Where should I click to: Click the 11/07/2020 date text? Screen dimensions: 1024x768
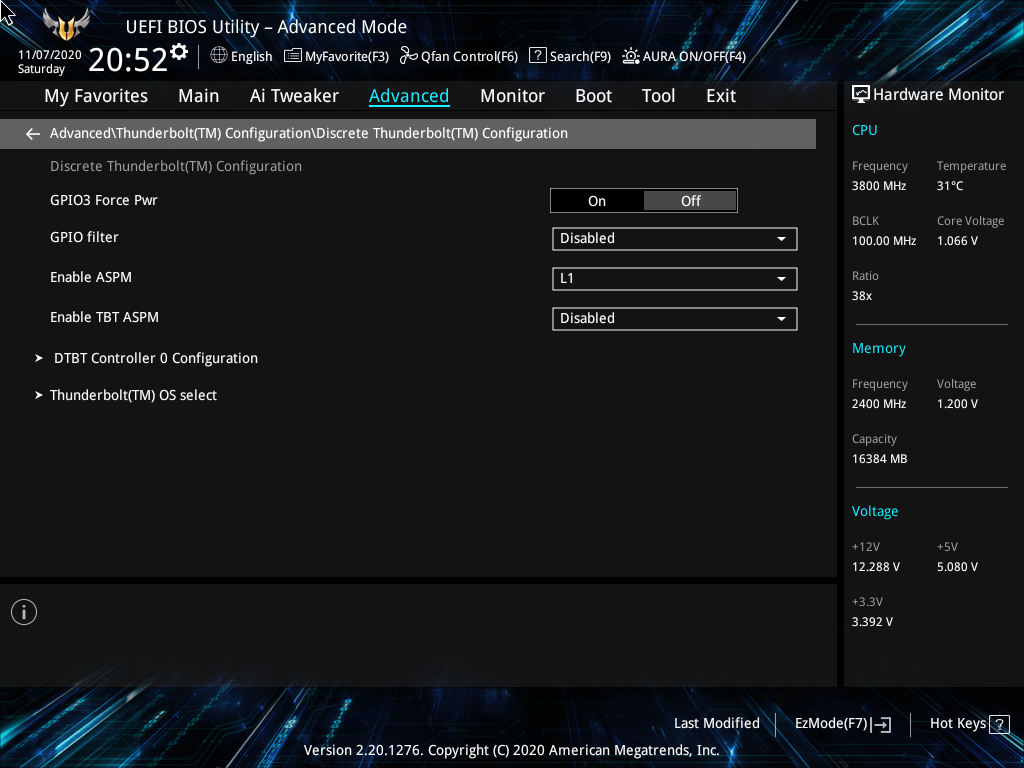50,55
